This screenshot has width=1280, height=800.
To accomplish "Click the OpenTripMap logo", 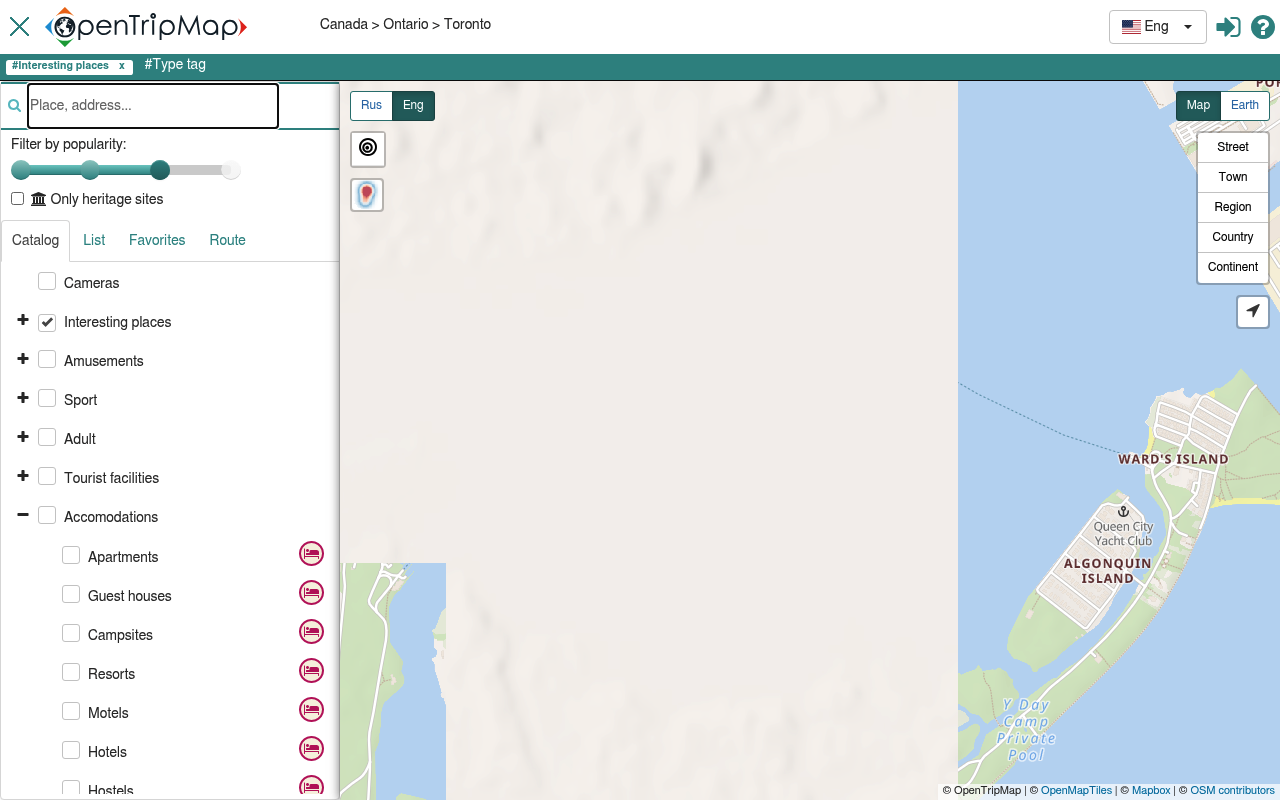I will coord(146,27).
